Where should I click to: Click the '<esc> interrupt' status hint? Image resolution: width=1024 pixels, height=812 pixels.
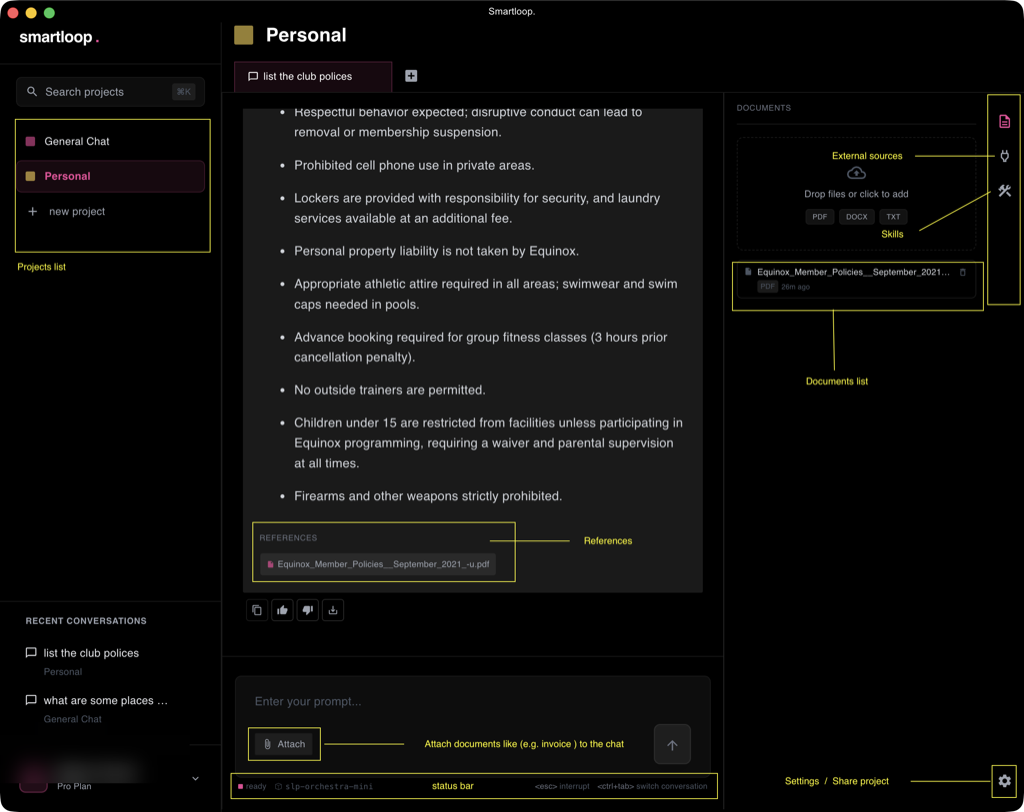562,787
